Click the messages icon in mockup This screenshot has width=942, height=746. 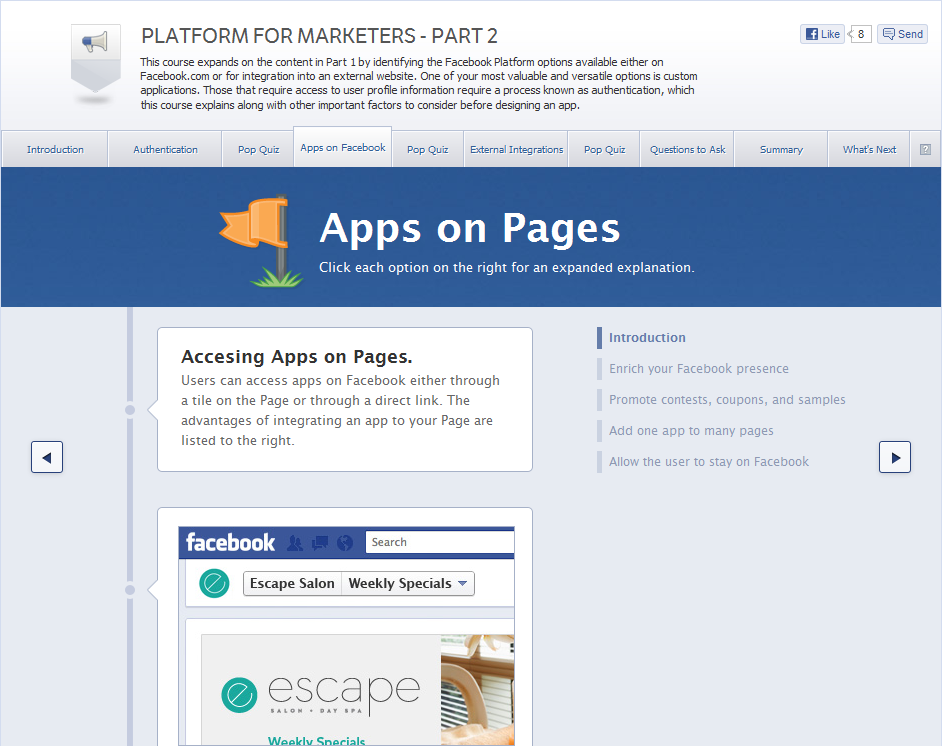tap(320, 543)
